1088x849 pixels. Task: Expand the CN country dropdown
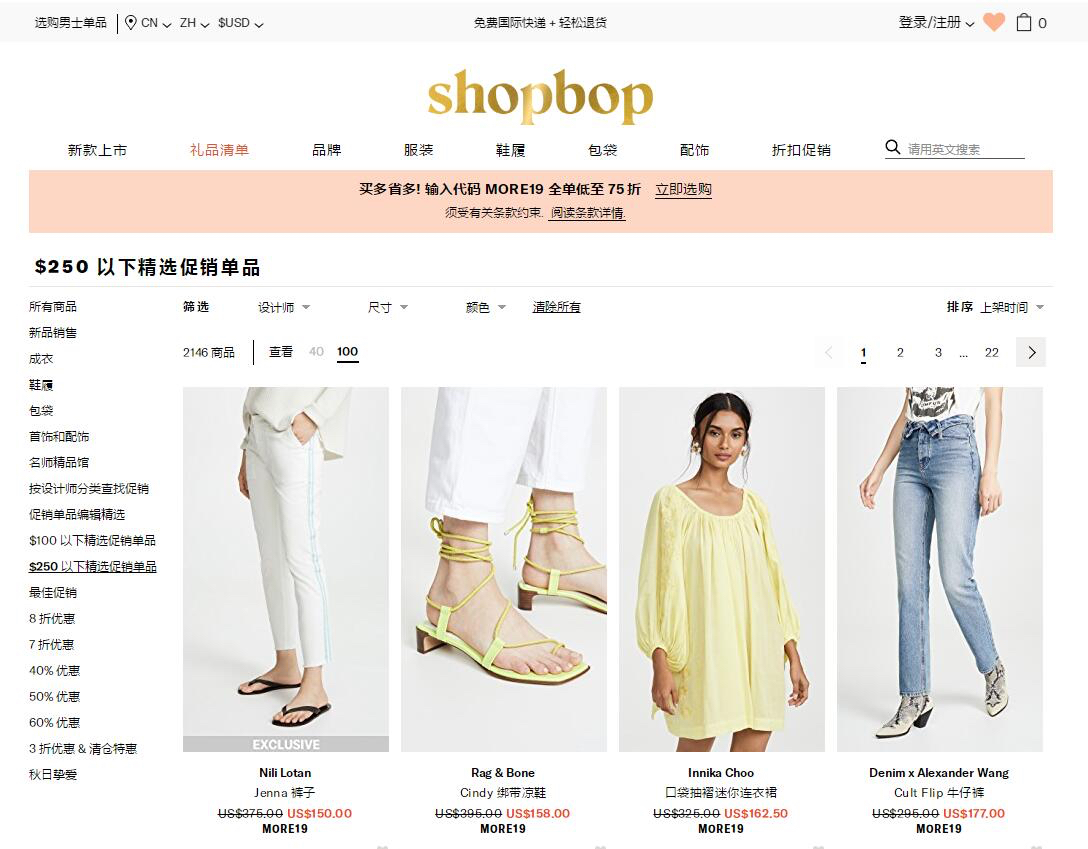coord(156,23)
